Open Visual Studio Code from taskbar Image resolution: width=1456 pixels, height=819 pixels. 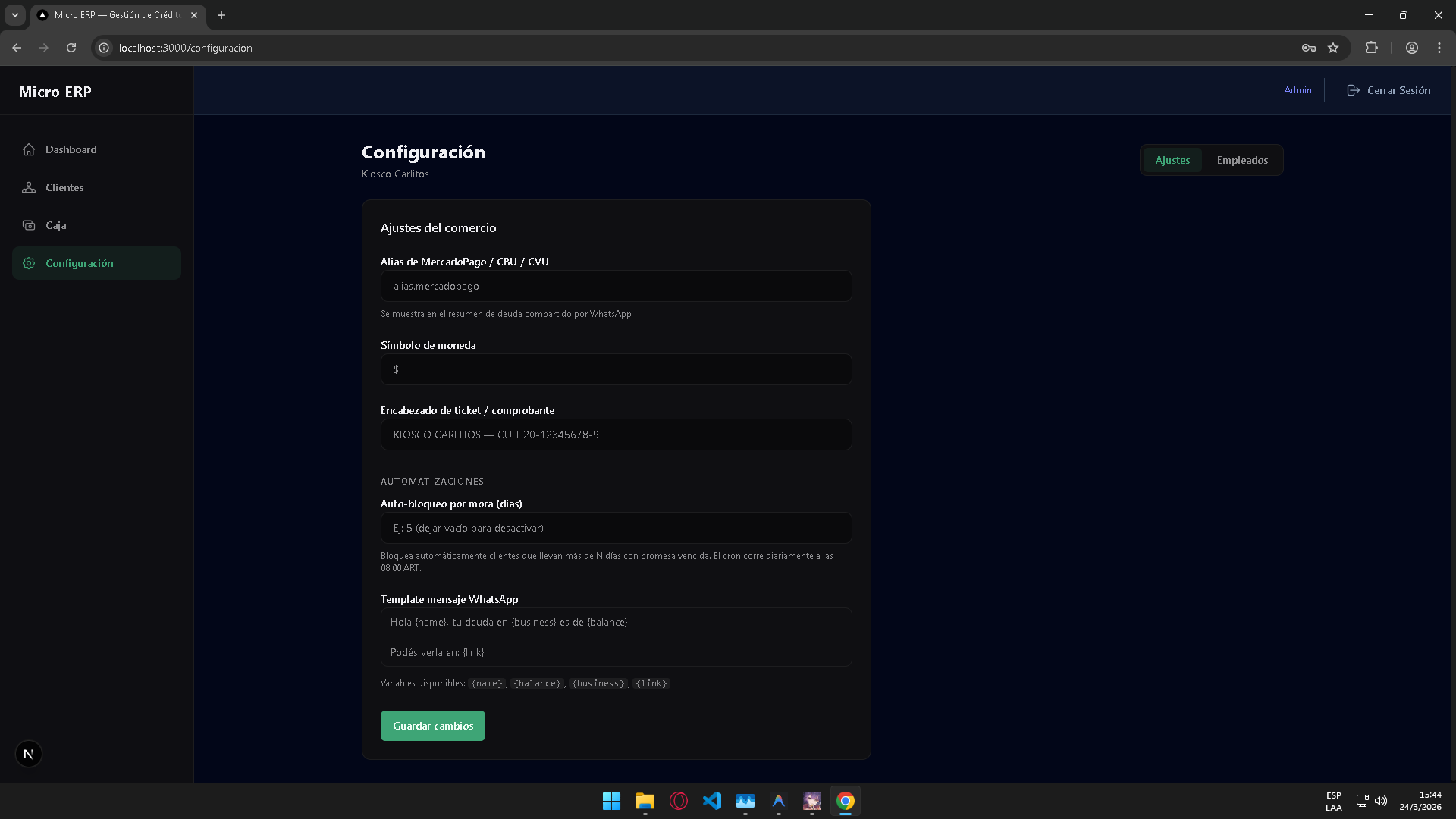712,801
